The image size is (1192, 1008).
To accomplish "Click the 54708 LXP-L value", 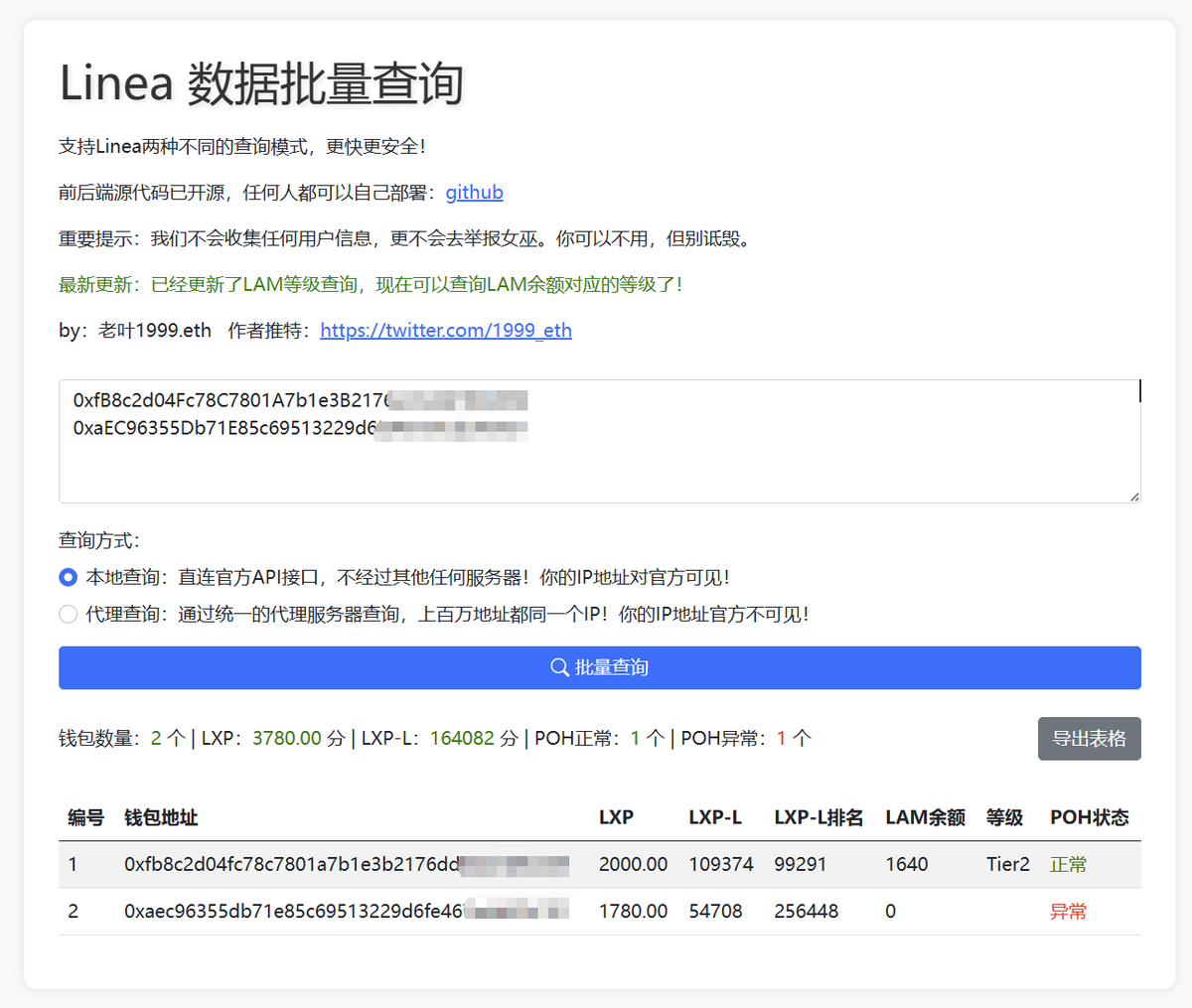I will [x=715, y=911].
